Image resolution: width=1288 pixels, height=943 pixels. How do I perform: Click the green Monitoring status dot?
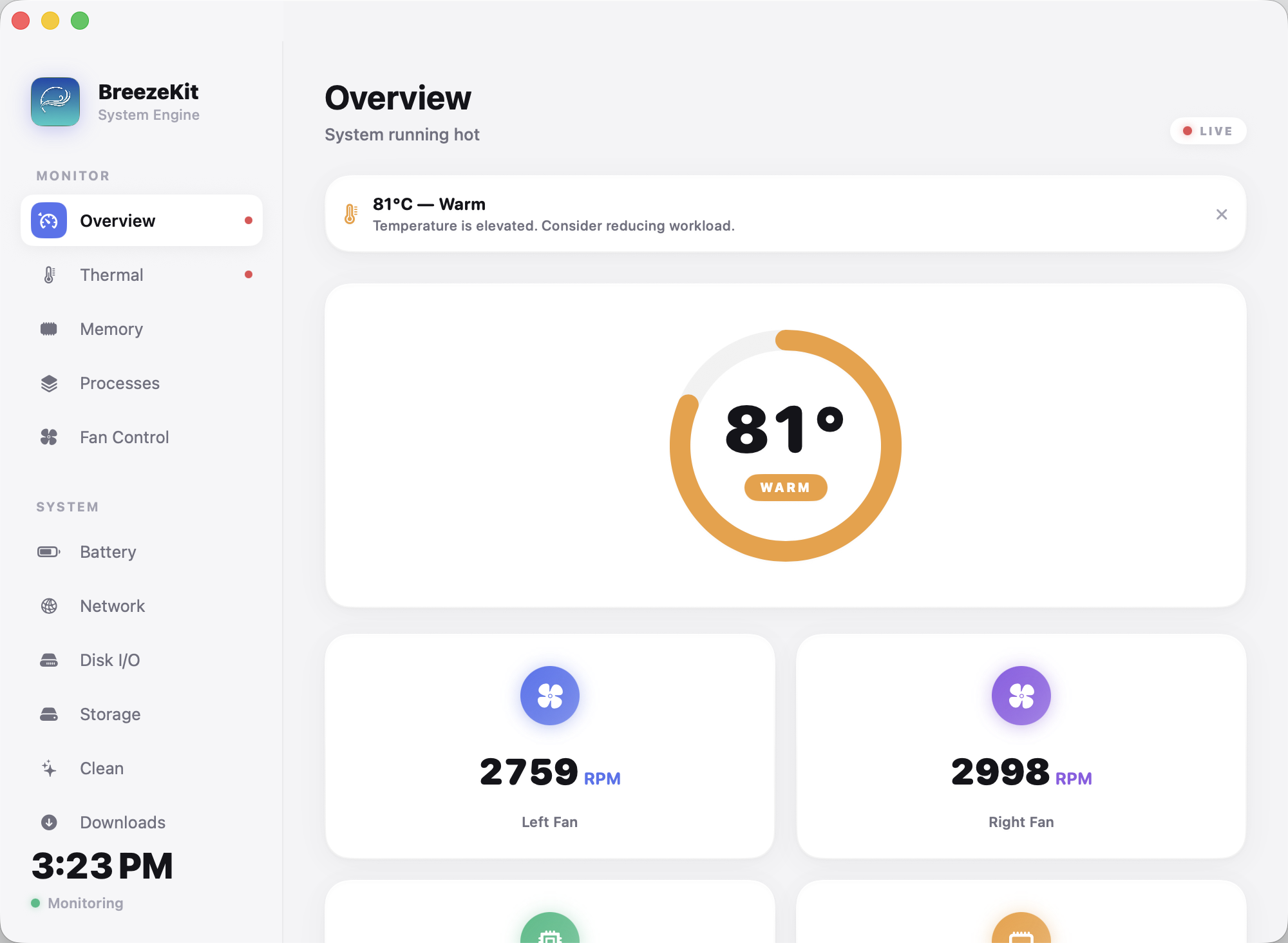coord(37,903)
